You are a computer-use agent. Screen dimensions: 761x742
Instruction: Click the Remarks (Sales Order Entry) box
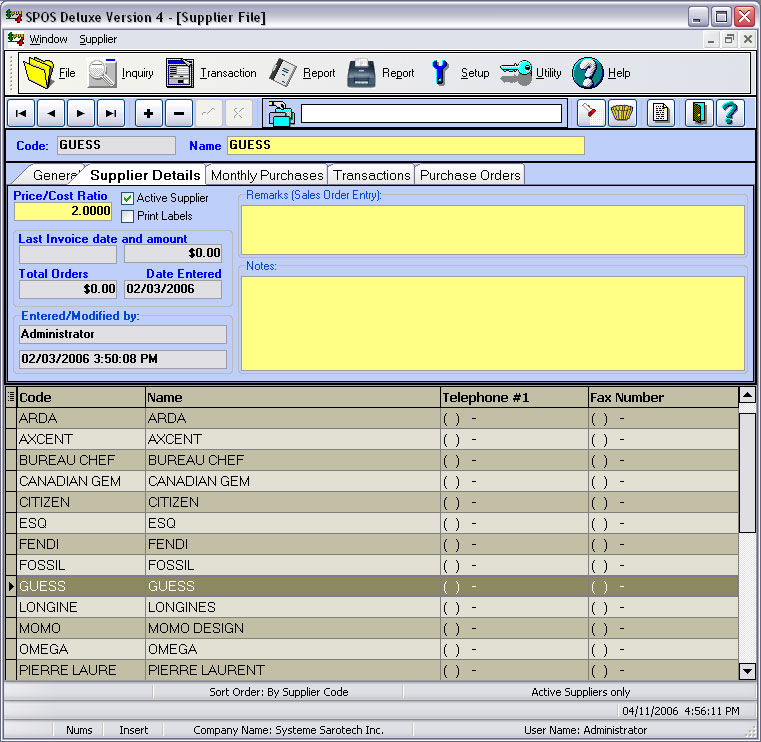[x=493, y=230]
